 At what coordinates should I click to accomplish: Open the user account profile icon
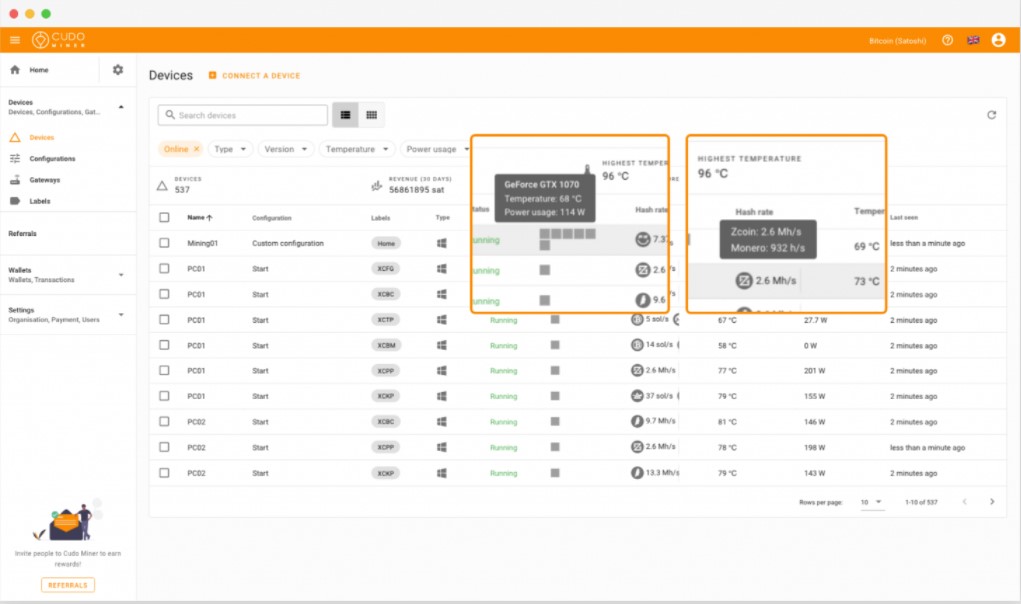[998, 40]
